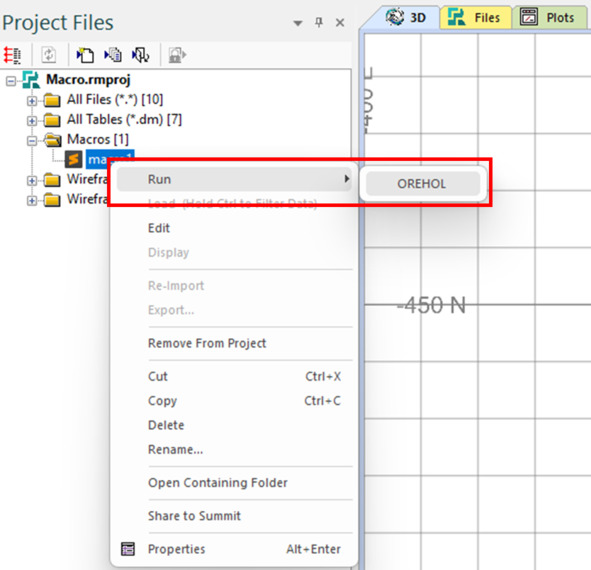Pin the Project Files panel
Image resolution: width=591 pixels, height=570 pixels.
tap(319, 23)
